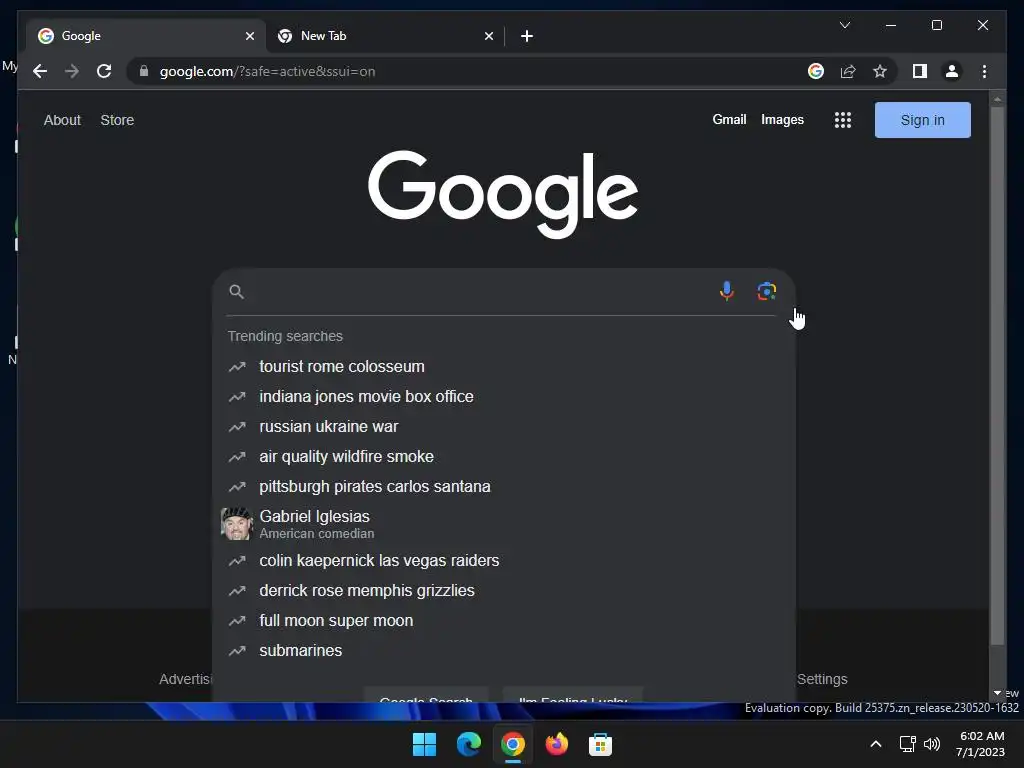The image size is (1024, 768).
Task: Close the New Tab tab
Action: pos(488,36)
